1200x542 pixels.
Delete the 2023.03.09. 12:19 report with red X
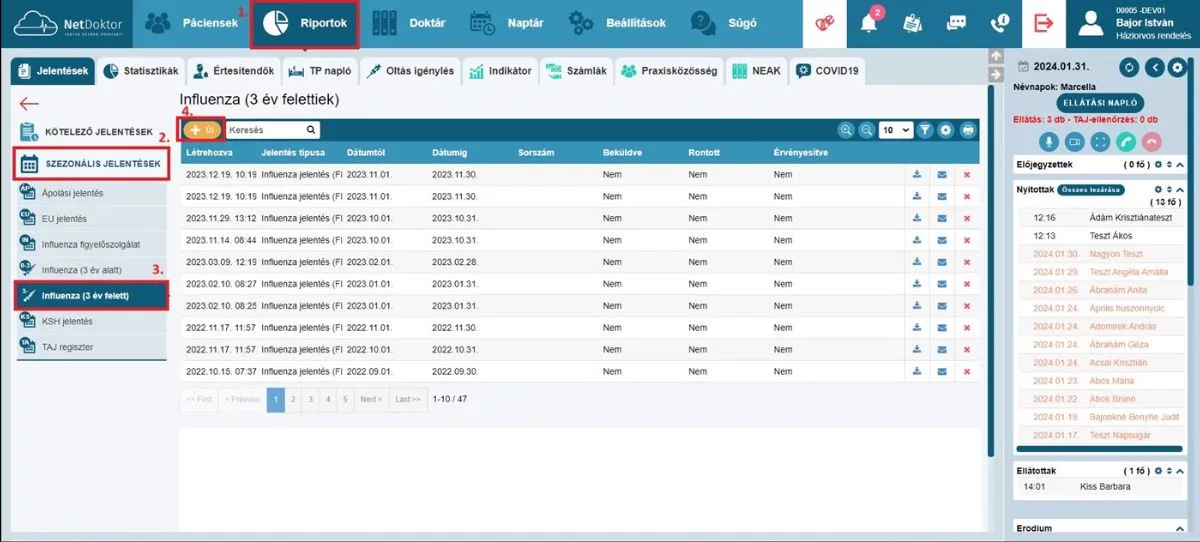967,262
